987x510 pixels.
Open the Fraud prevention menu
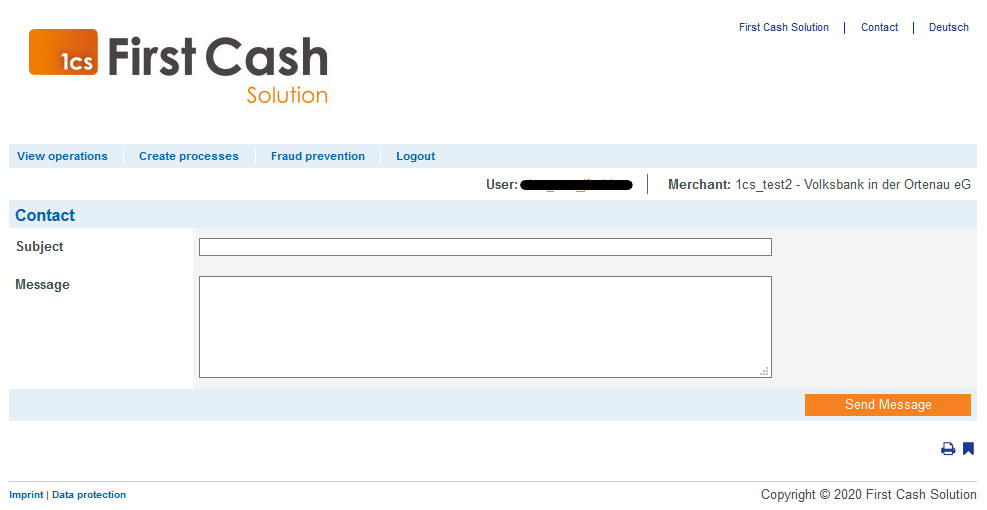coord(318,156)
